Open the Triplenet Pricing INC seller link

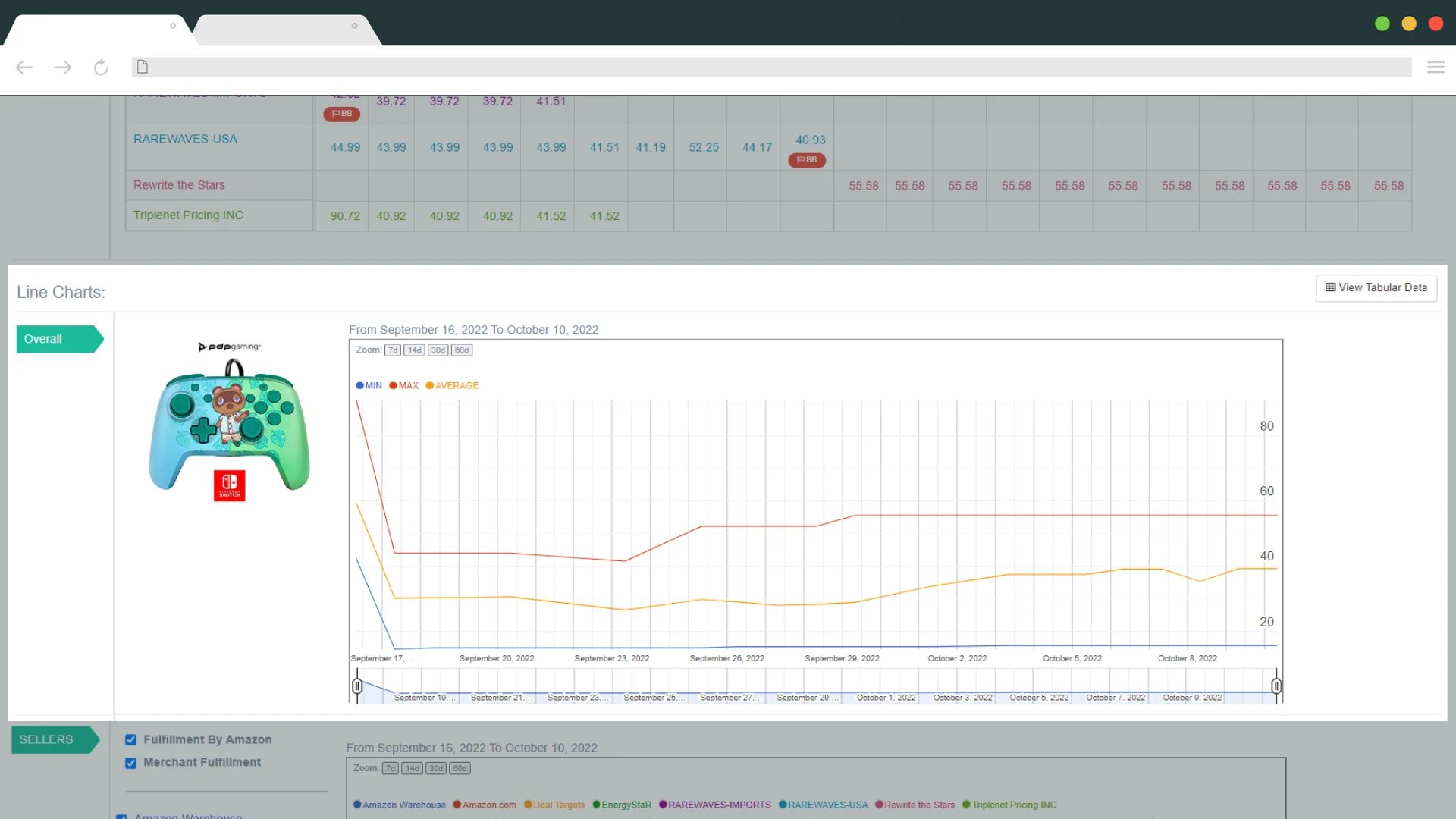point(188,216)
